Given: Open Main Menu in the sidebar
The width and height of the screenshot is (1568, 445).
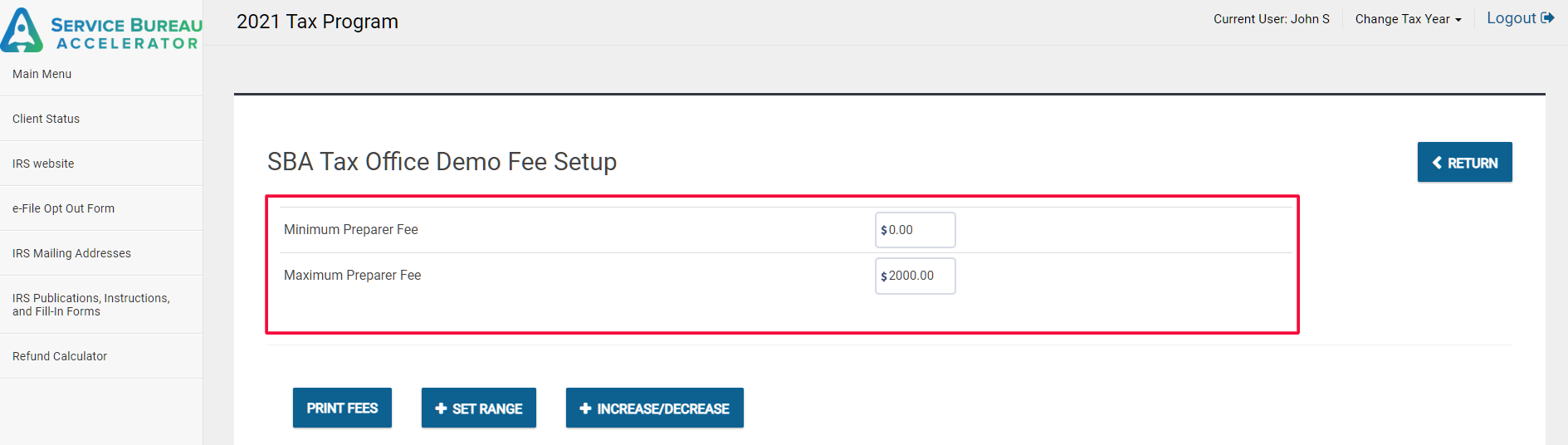Looking at the screenshot, I should 42,74.
